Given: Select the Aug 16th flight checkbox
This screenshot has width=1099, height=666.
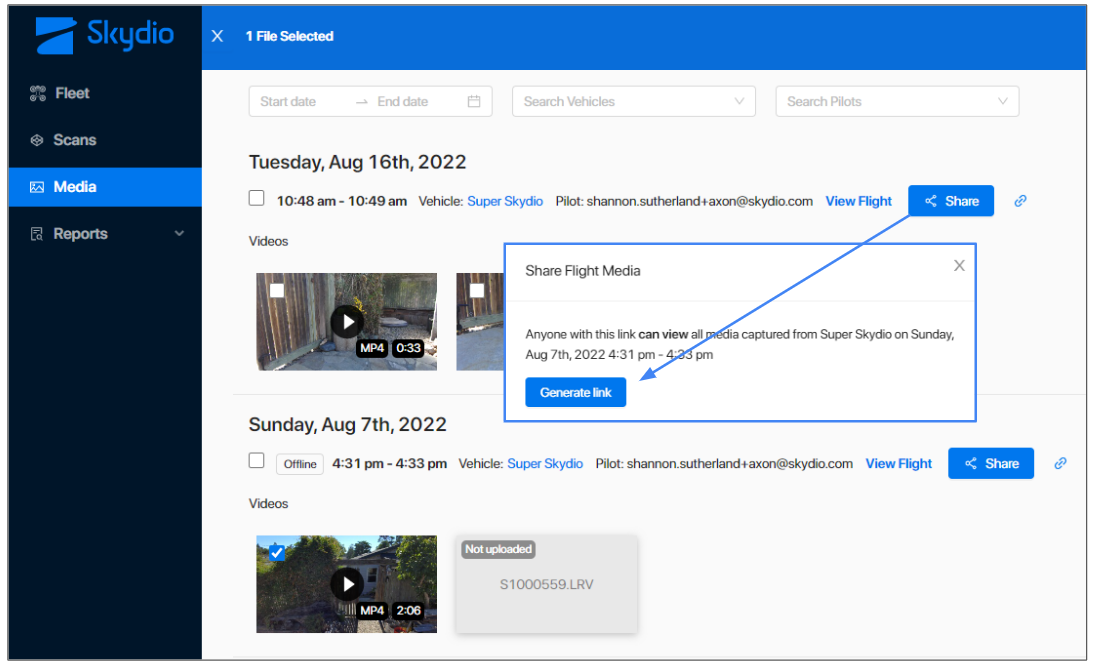Looking at the screenshot, I should [257, 199].
